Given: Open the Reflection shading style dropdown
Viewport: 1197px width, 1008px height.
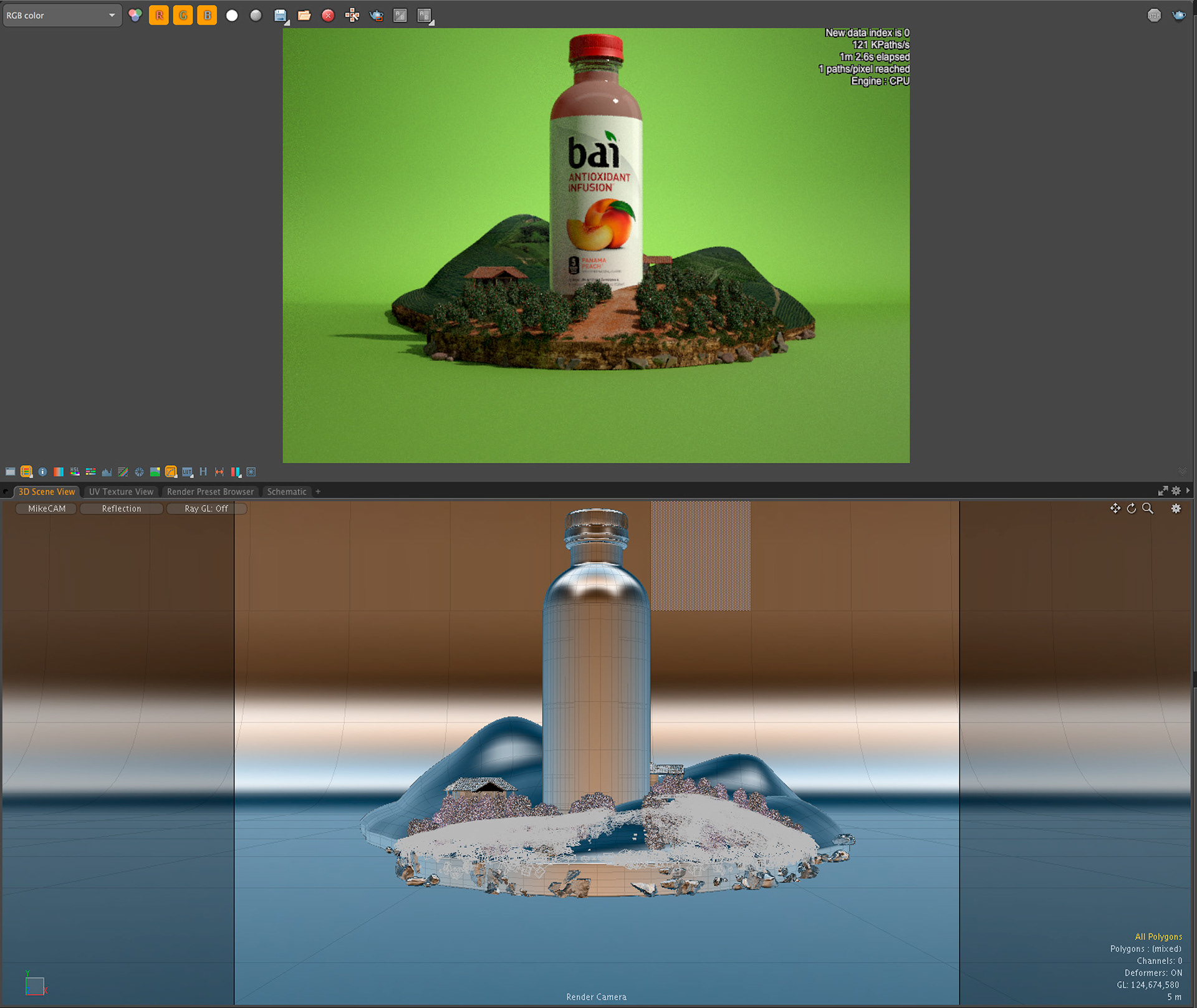Looking at the screenshot, I should [122, 509].
